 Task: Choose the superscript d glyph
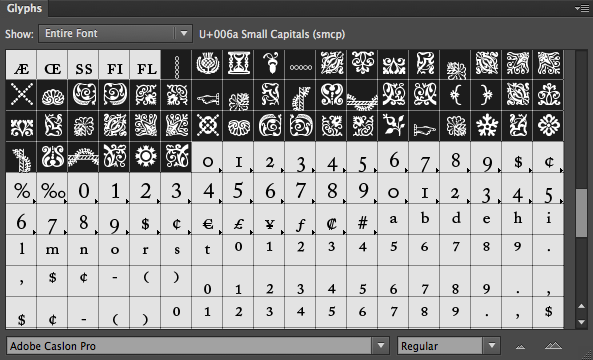click(455, 219)
